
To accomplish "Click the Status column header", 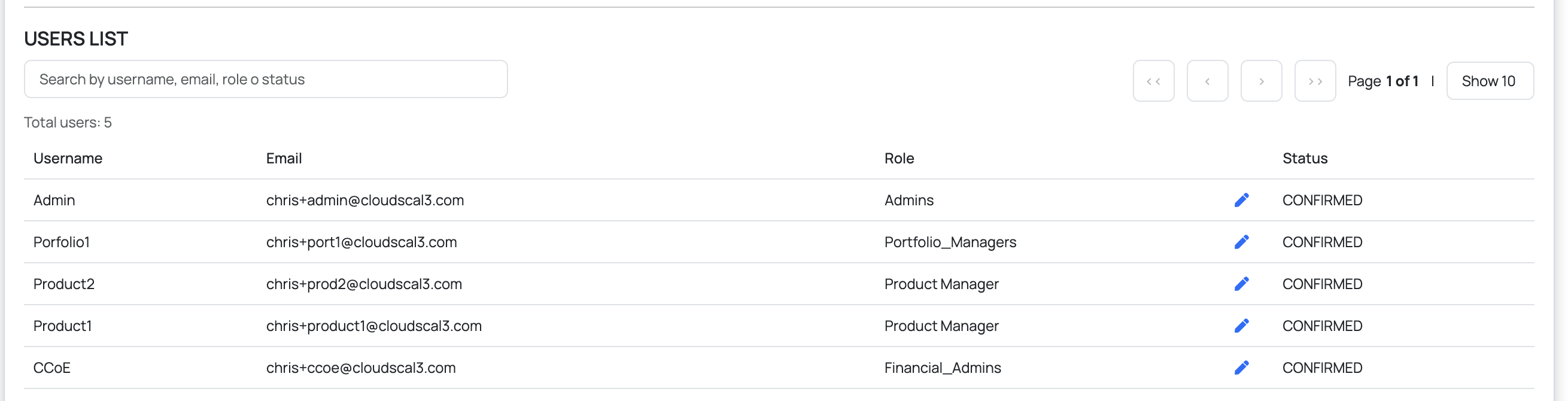I will 1305,158.
